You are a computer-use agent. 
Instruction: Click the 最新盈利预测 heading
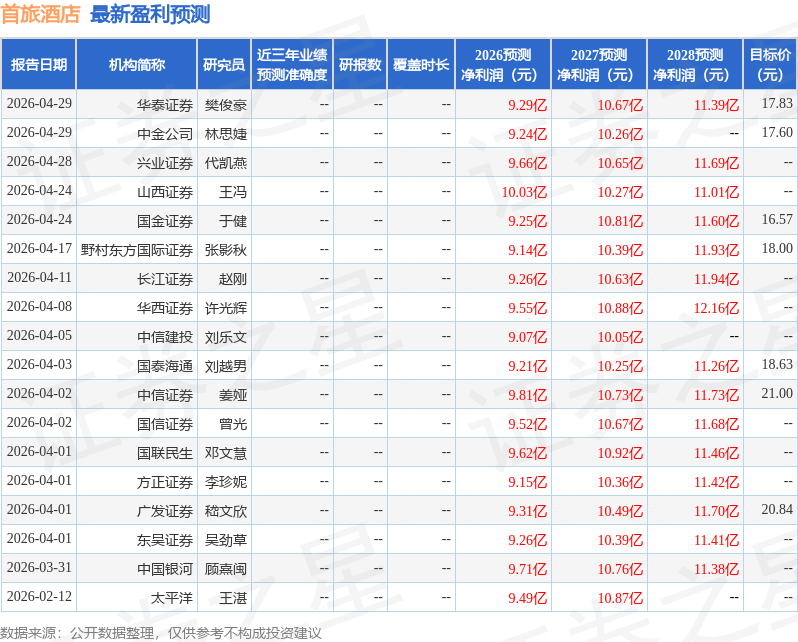pos(150,14)
